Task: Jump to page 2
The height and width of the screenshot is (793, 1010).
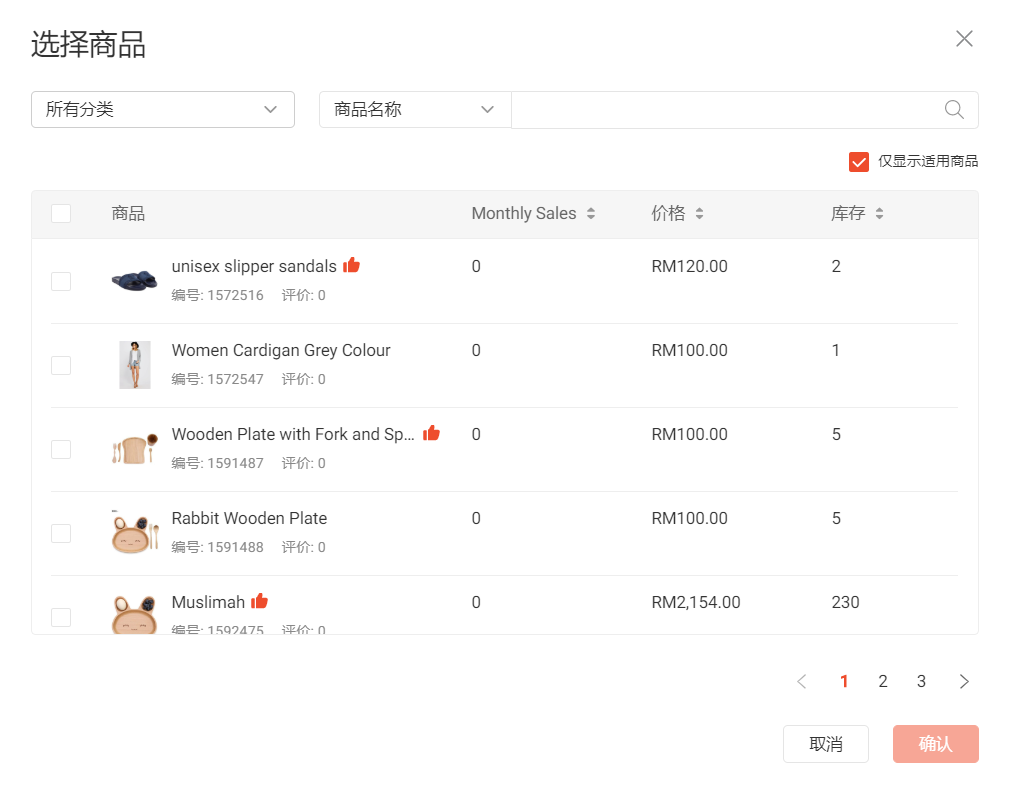Action: (882, 681)
